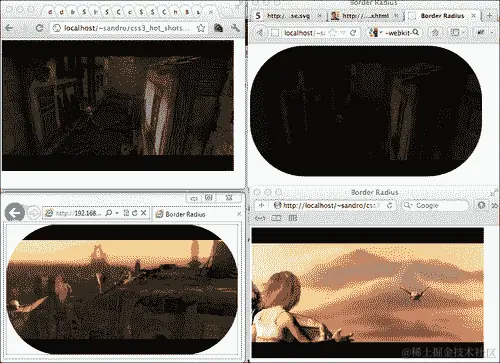
Task: Go back in Internet Explorer
Action: (x=15, y=212)
